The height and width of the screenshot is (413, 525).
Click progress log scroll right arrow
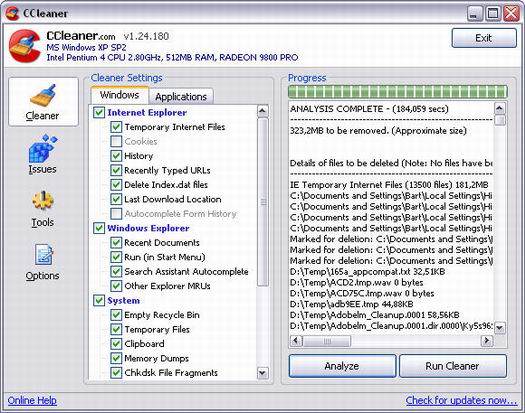coord(486,341)
